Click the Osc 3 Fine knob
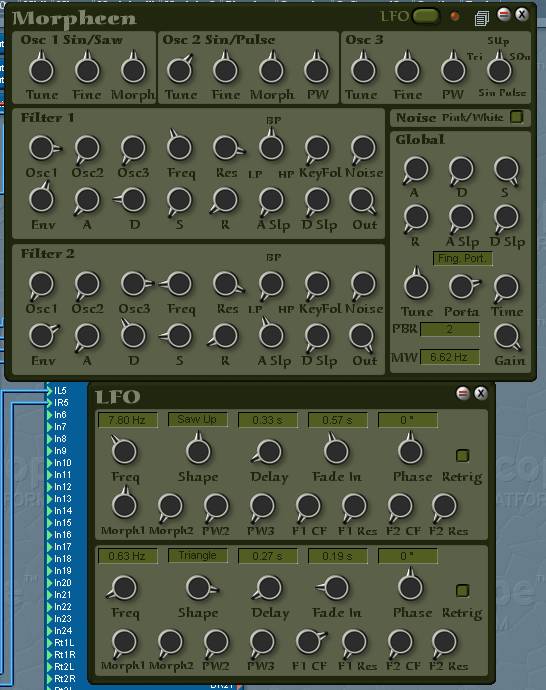 407,70
